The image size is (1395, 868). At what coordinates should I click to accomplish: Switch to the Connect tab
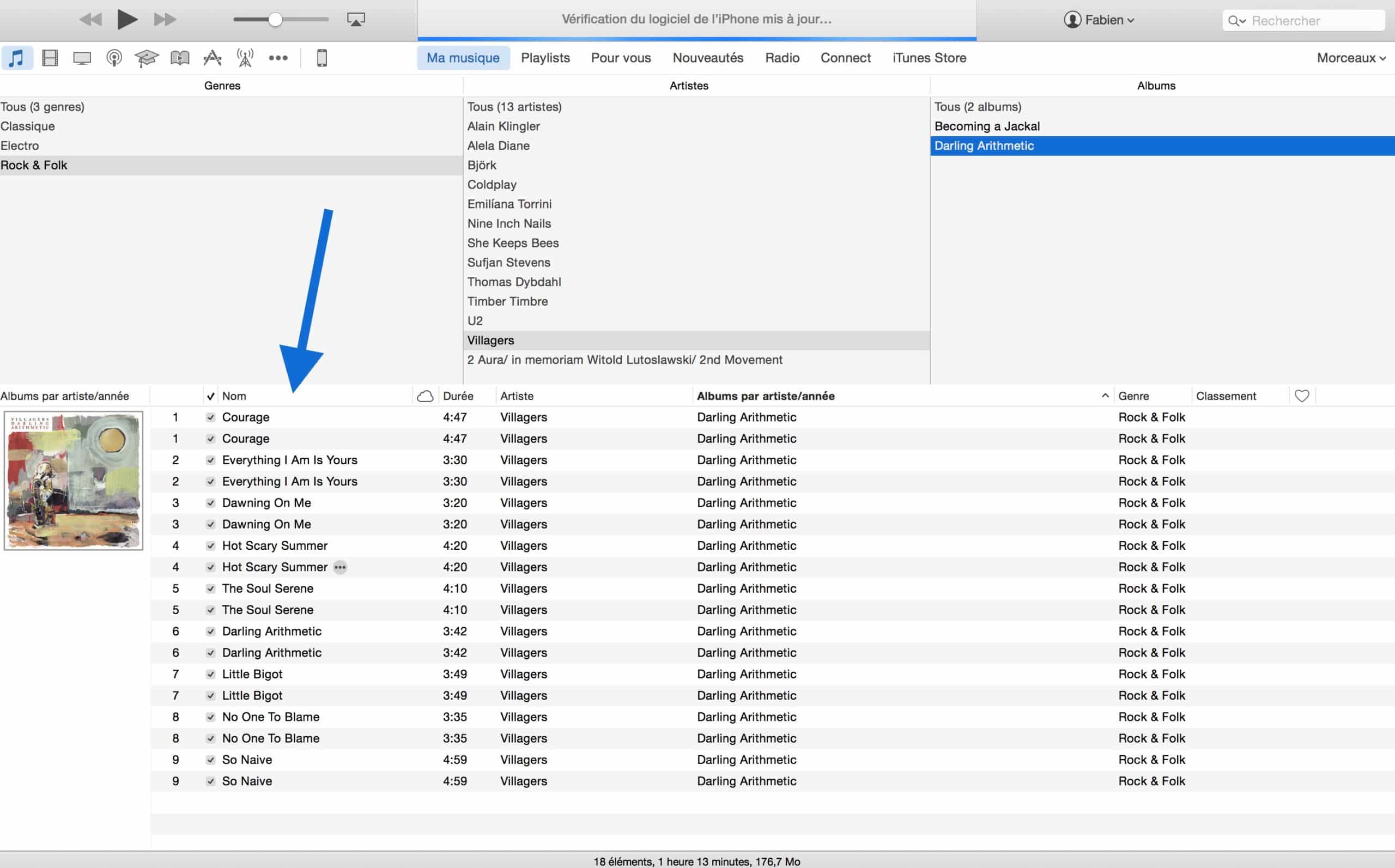tap(846, 58)
